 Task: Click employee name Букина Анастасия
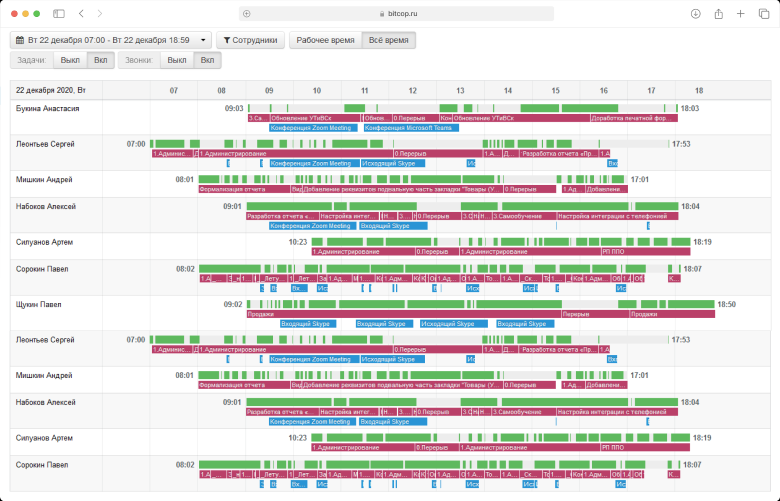point(47,108)
